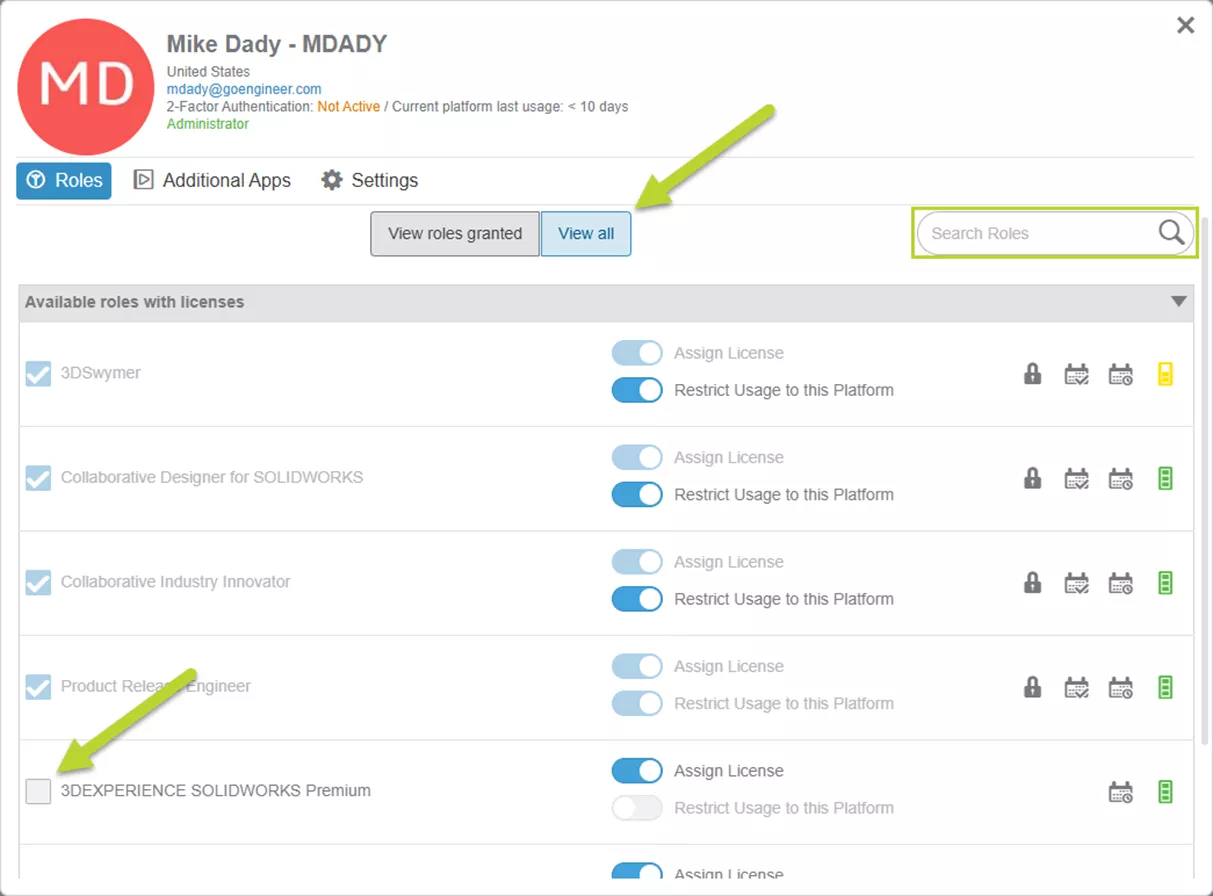The image size is (1213, 896).
Task: Open the mdady@goengineer.com email link
Action: [243, 88]
